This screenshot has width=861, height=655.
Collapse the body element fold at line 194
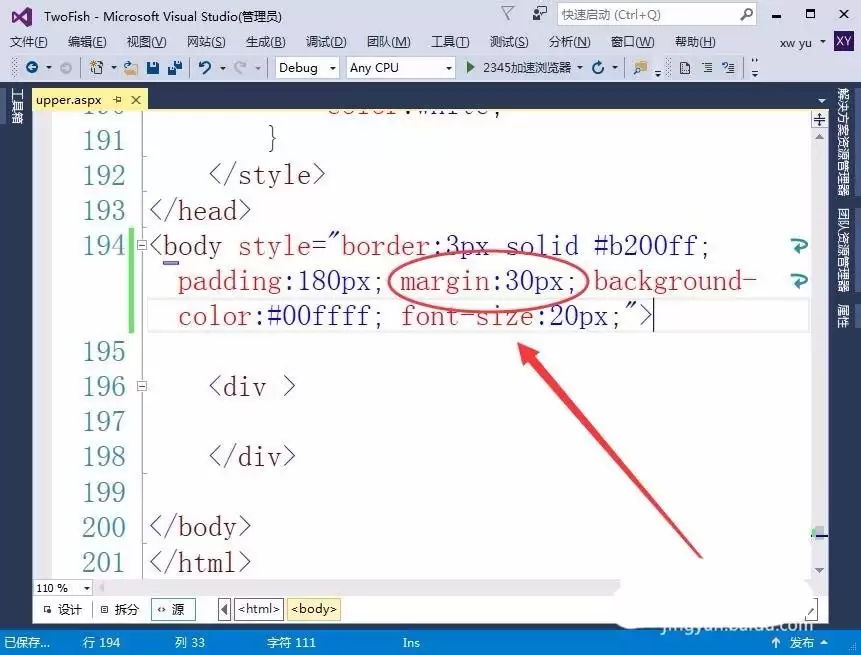point(142,246)
